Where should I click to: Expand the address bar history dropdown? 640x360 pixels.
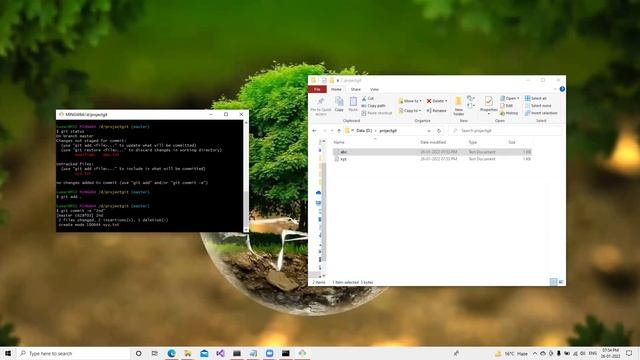[429, 131]
